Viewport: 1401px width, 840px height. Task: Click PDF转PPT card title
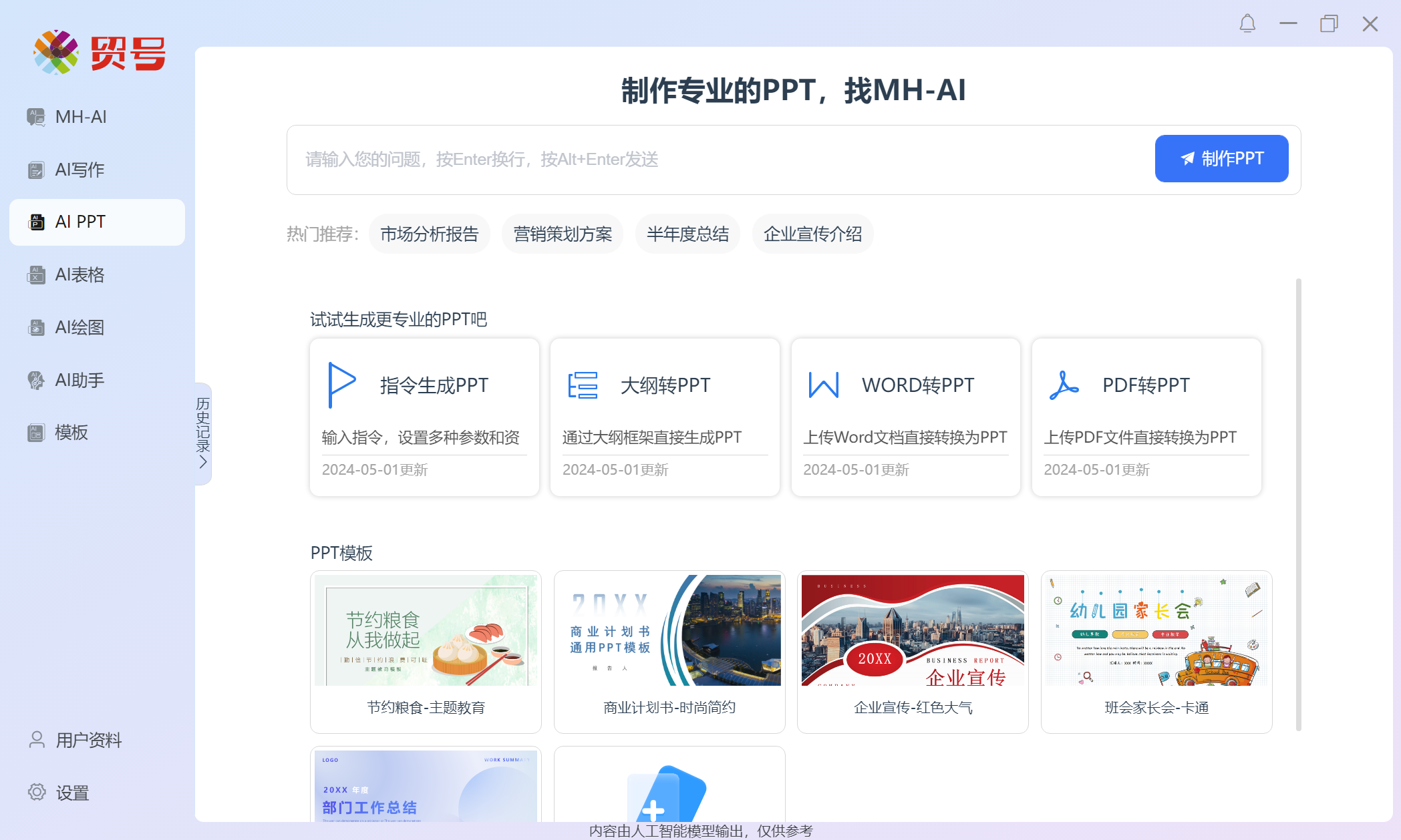[1146, 385]
